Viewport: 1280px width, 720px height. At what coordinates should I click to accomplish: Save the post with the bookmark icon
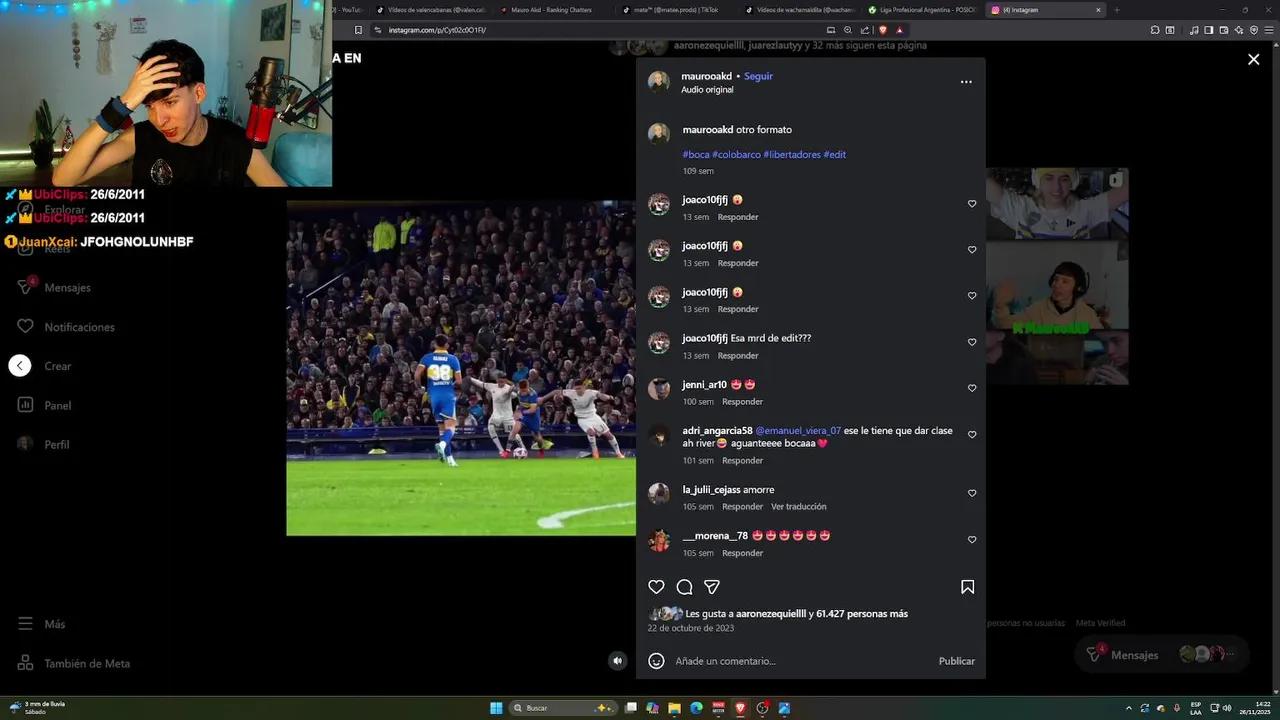(x=967, y=587)
